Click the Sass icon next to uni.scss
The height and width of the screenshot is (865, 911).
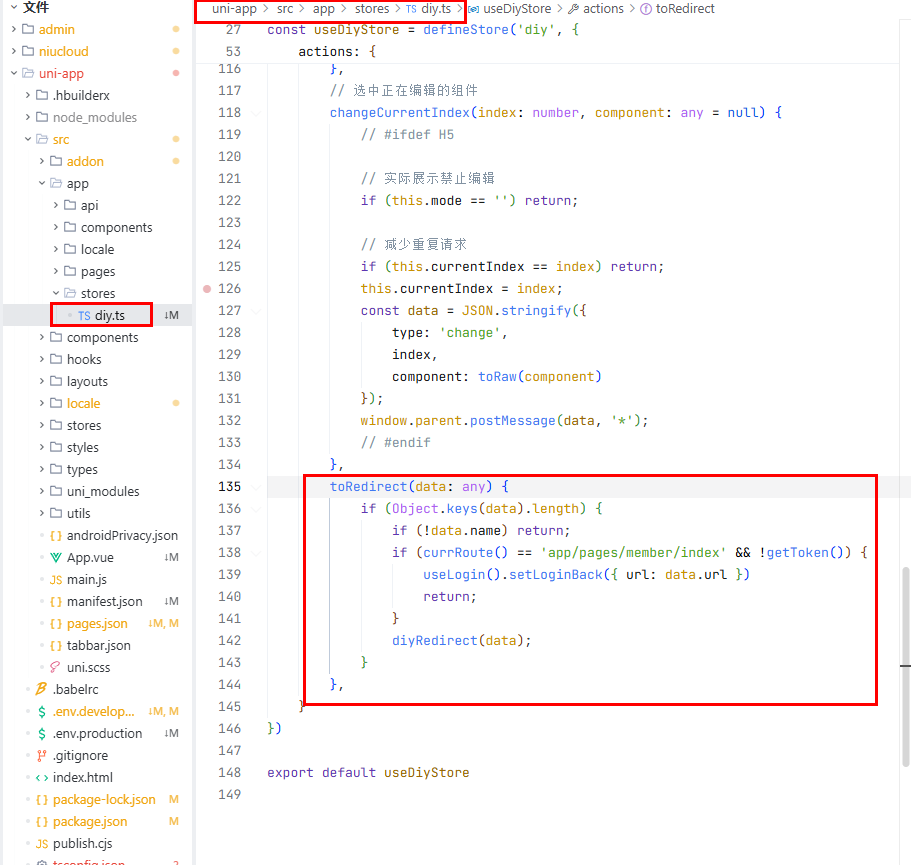coord(56,667)
